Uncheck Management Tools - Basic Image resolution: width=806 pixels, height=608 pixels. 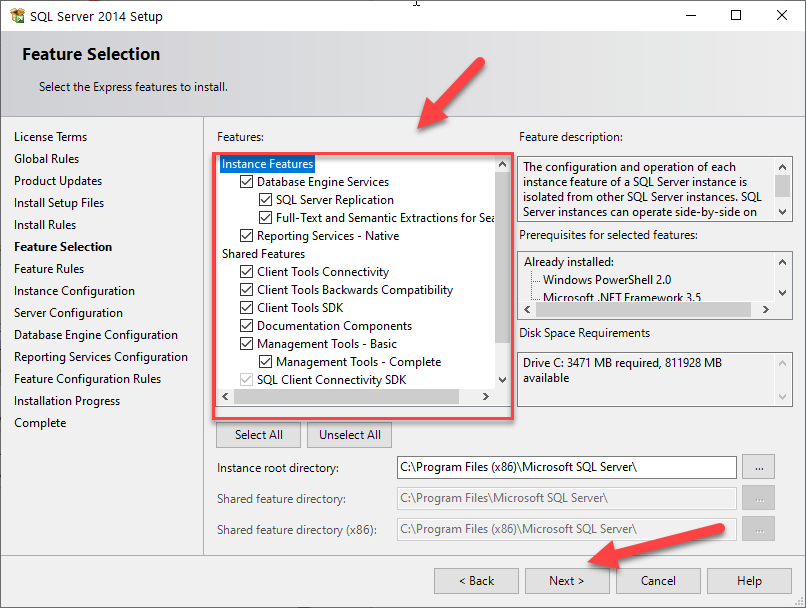click(x=246, y=343)
